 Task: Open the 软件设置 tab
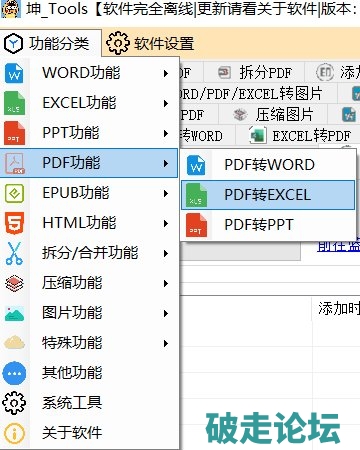(x=150, y=43)
